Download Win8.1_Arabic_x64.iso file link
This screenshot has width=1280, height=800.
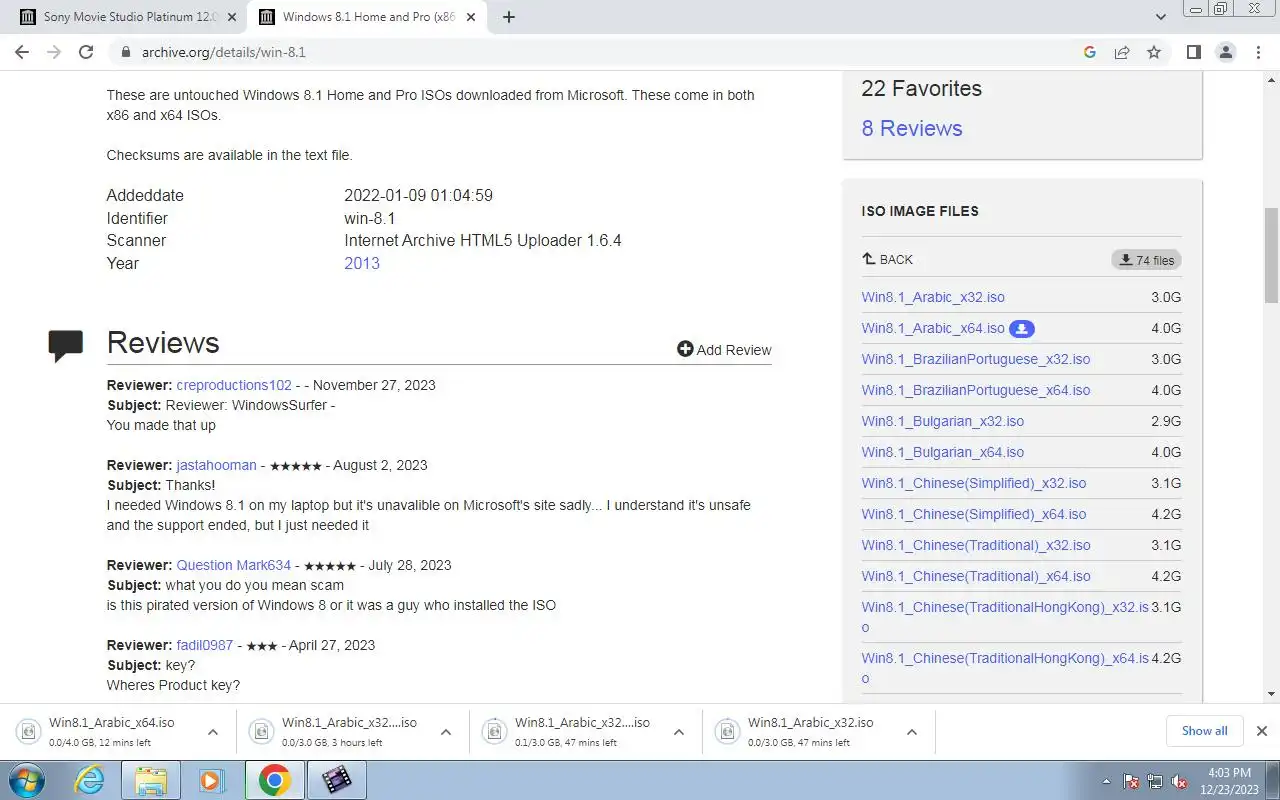coord(933,328)
